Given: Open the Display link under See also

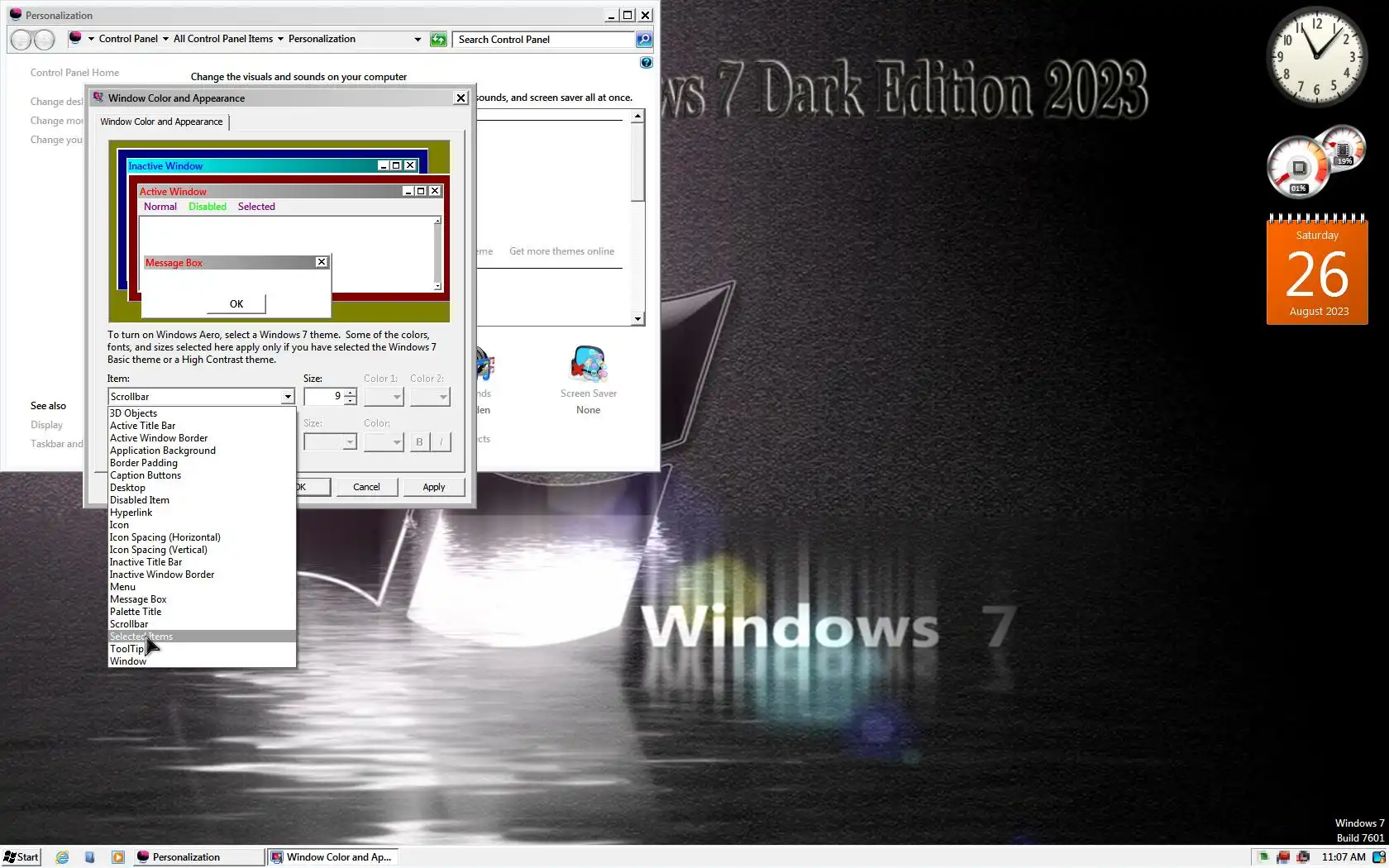Looking at the screenshot, I should [46, 425].
